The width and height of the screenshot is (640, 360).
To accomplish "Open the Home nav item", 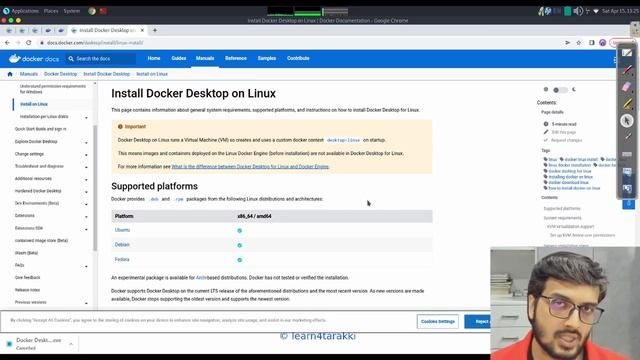I will tap(154, 58).
